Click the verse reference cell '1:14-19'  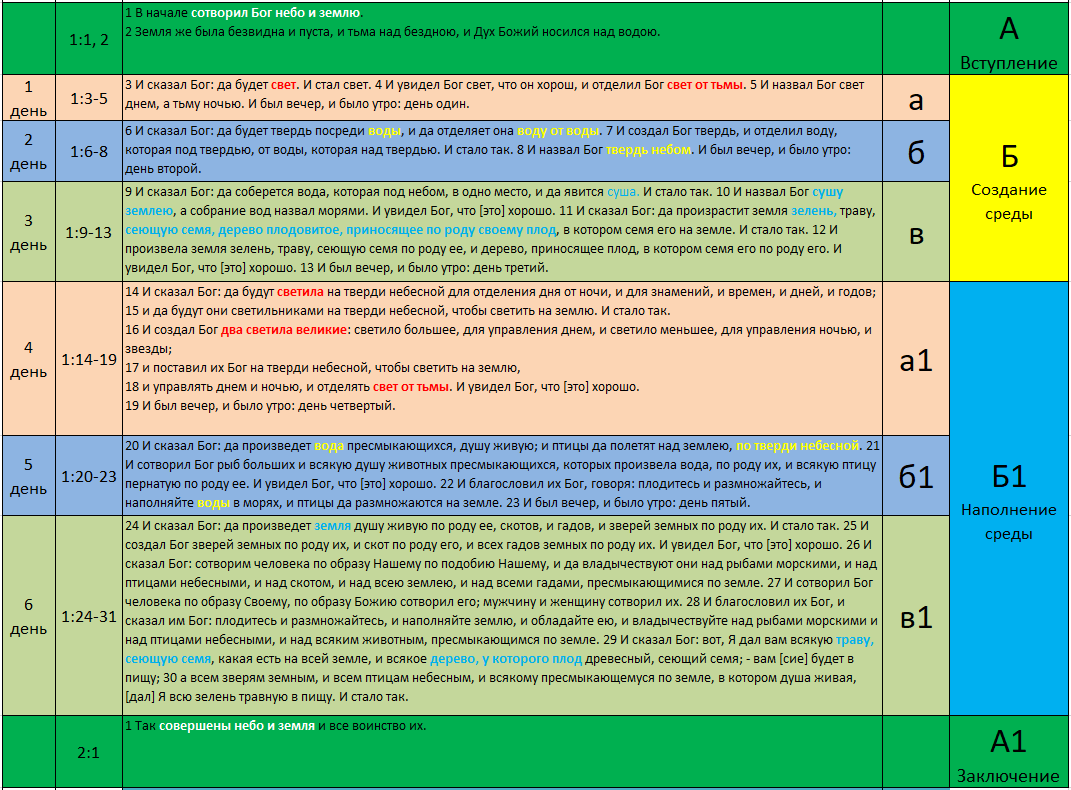click(89, 359)
